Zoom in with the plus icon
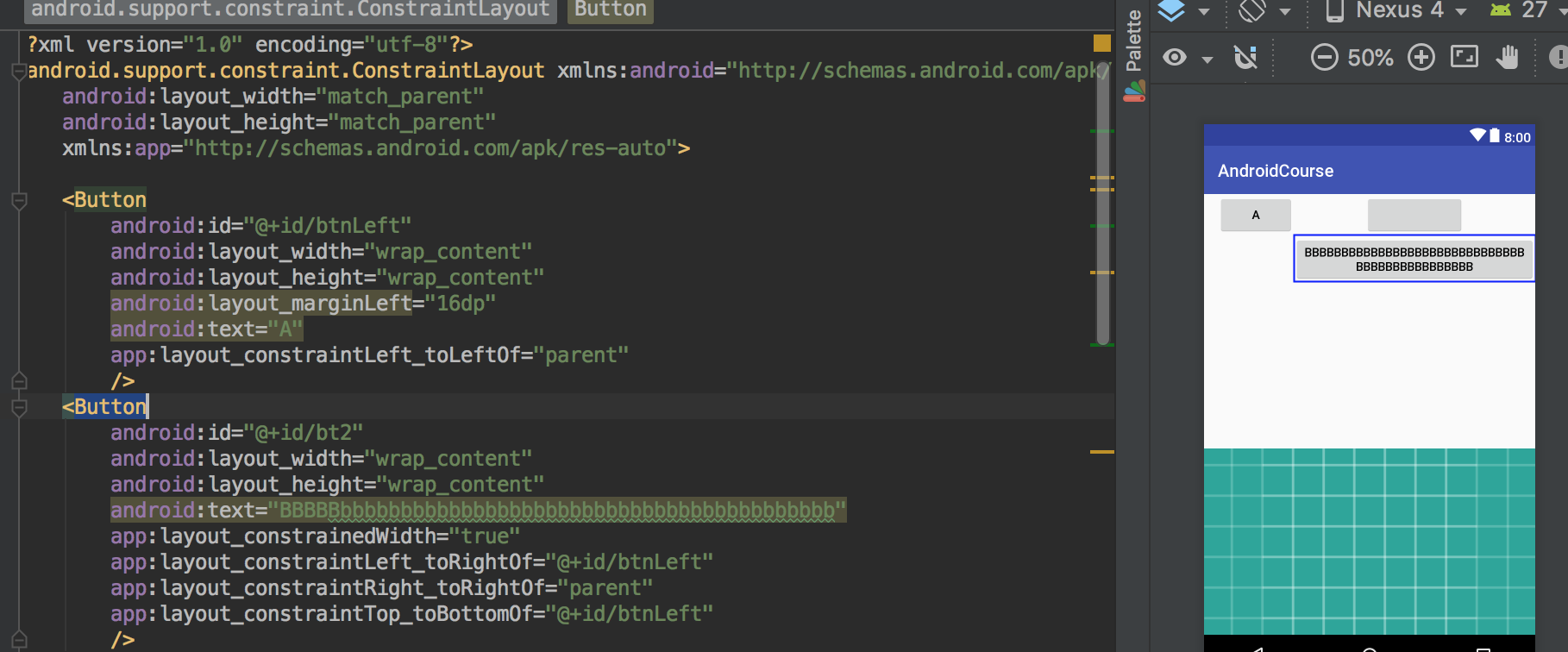1568x652 pixels. 1421,57
